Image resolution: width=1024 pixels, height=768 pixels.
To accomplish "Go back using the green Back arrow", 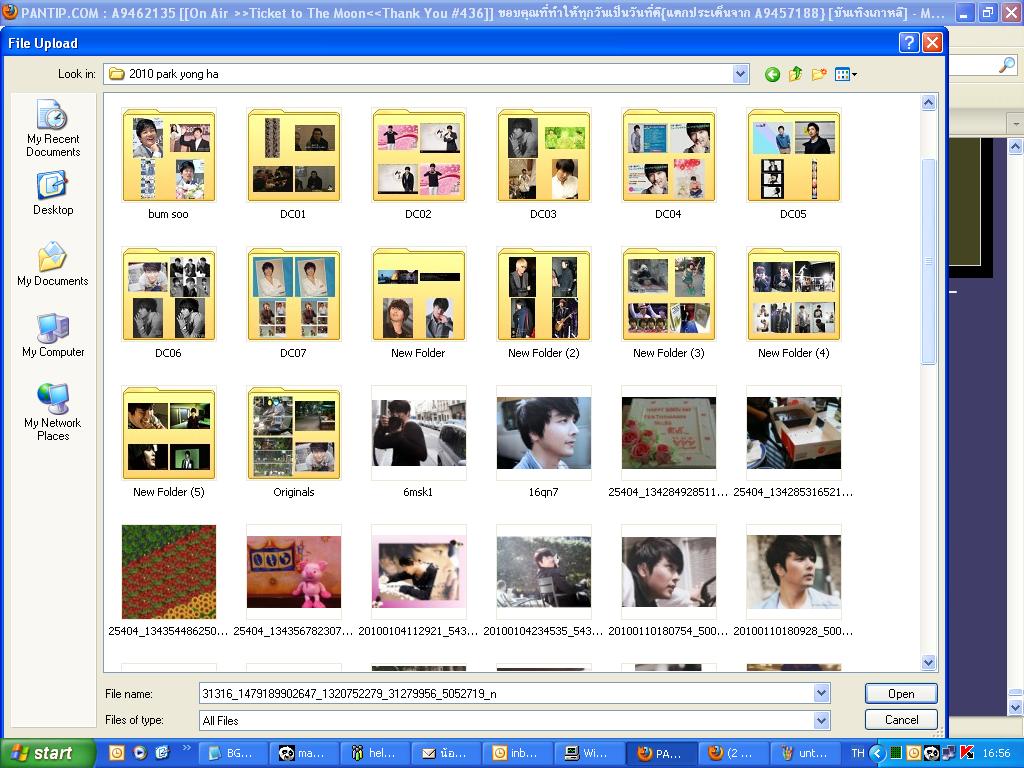I will pos(772,74).
